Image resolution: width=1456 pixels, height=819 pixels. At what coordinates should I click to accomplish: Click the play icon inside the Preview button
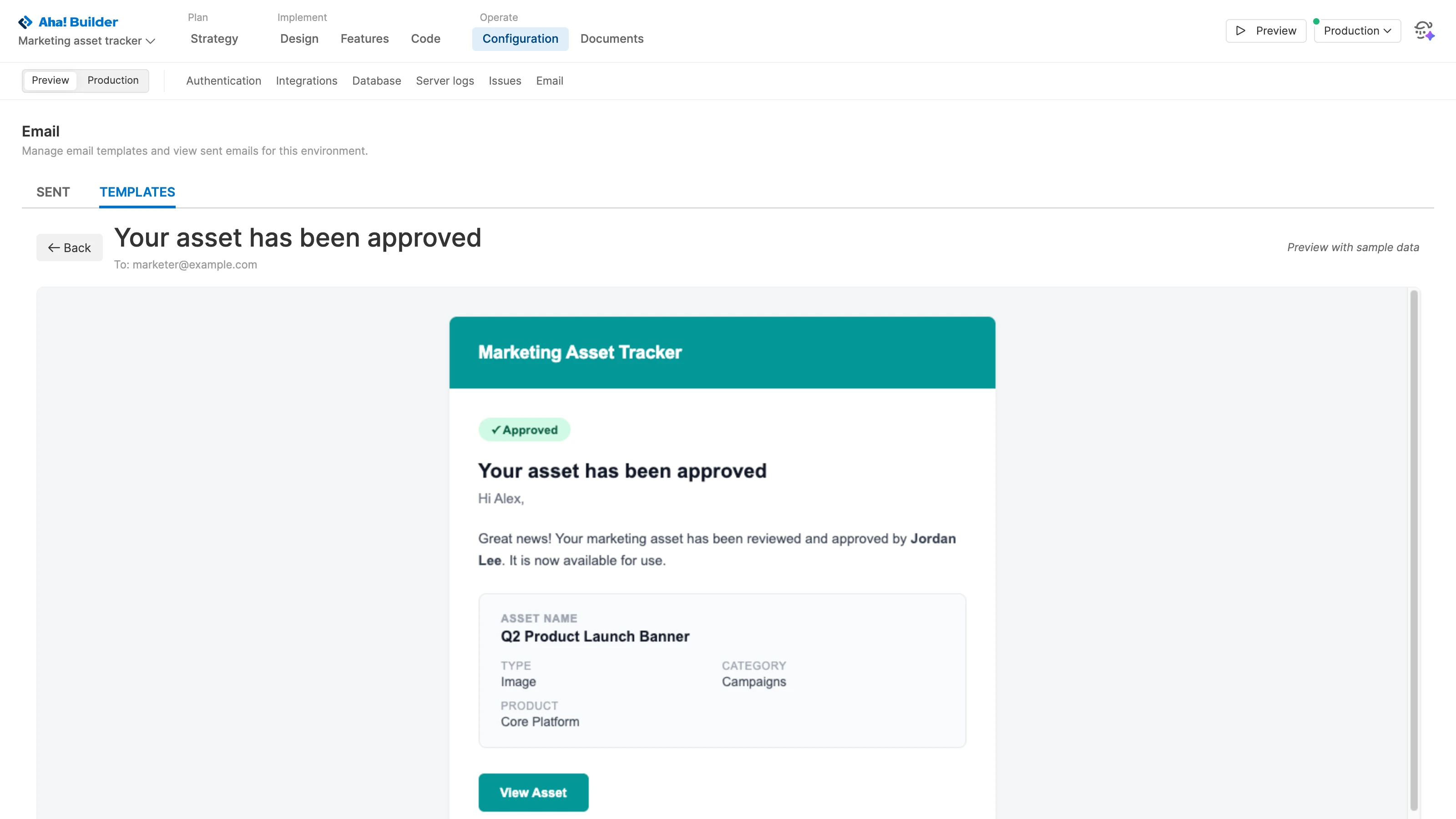click(1240, 31)
